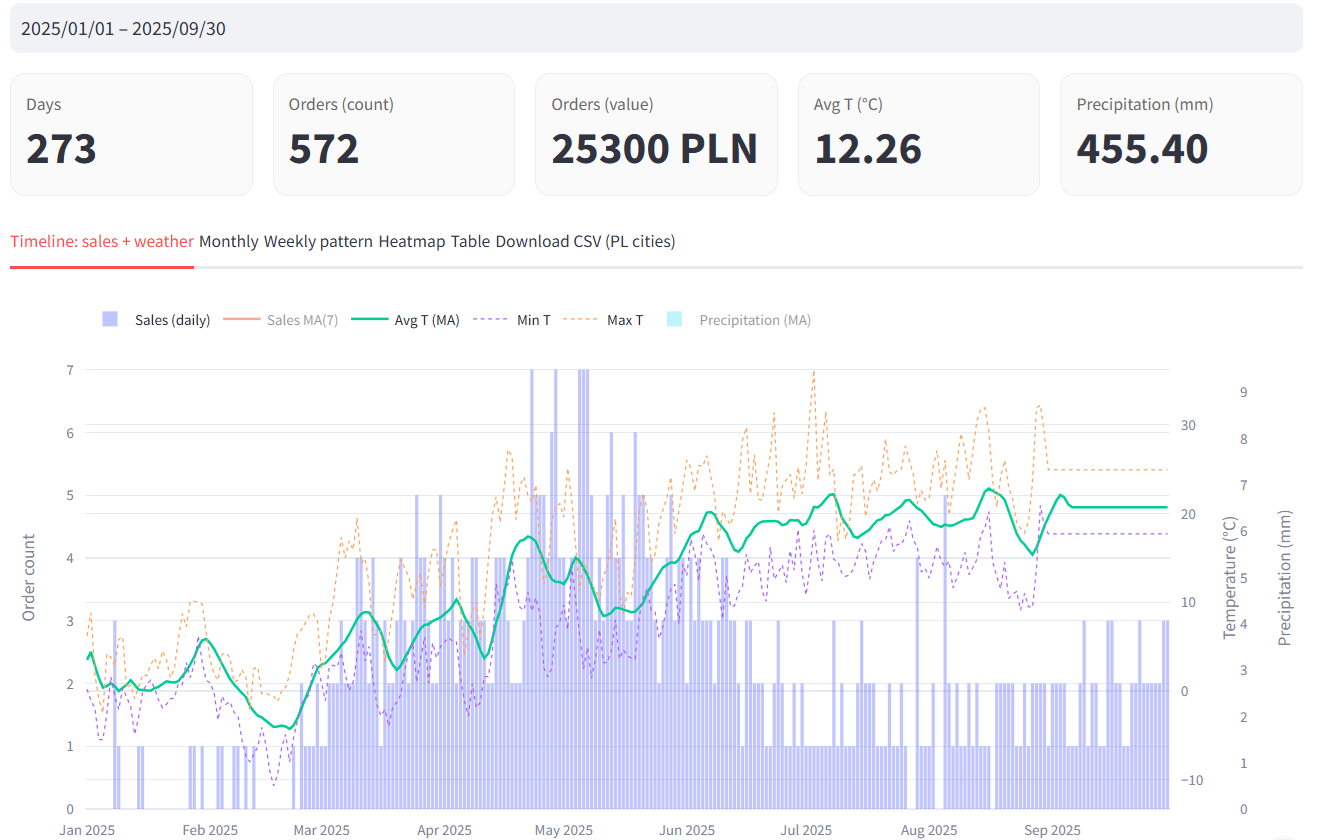Click the purple dashed Min T legend icon

click(490, 320)
